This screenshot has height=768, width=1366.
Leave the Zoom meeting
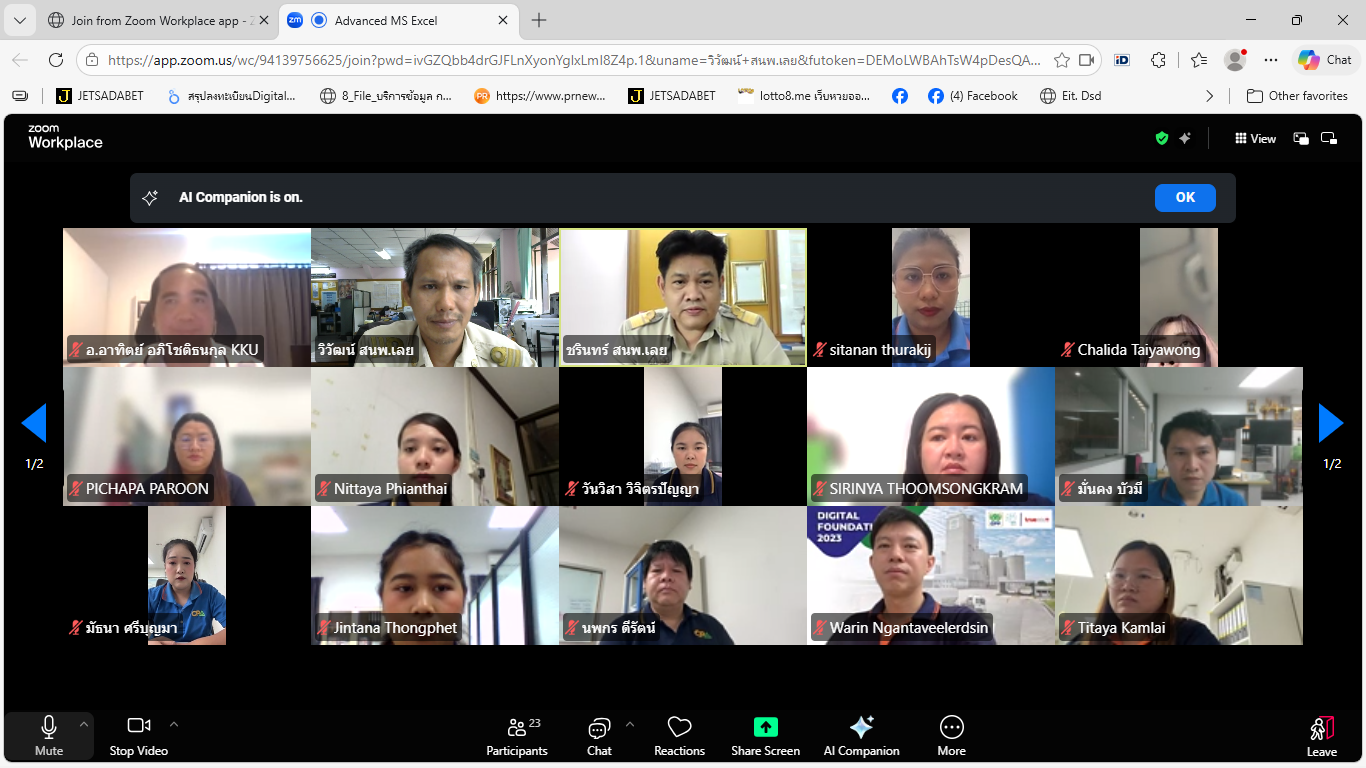click(1321, 736)
